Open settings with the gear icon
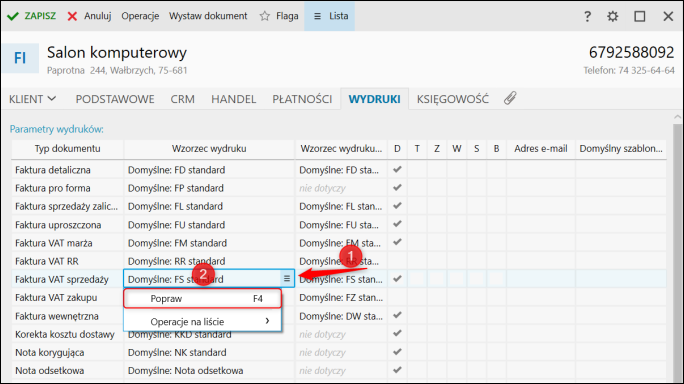This screenshot has width=684, height=384. click(x=613, y=17)
